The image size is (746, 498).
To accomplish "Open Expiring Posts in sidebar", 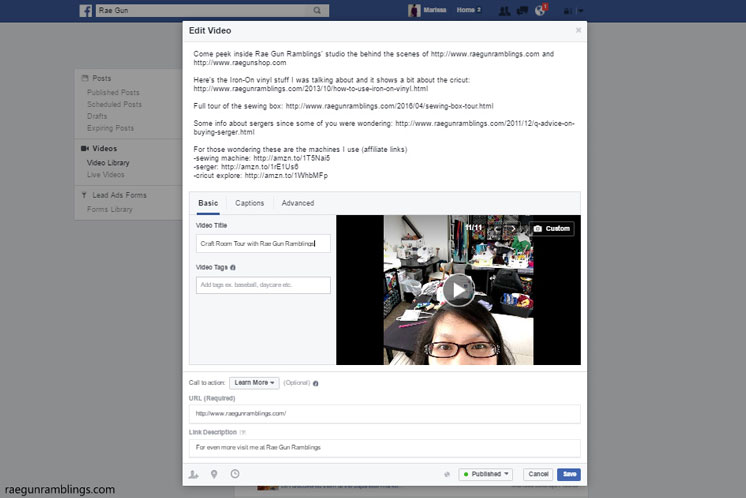I will (x=110, y=128).
